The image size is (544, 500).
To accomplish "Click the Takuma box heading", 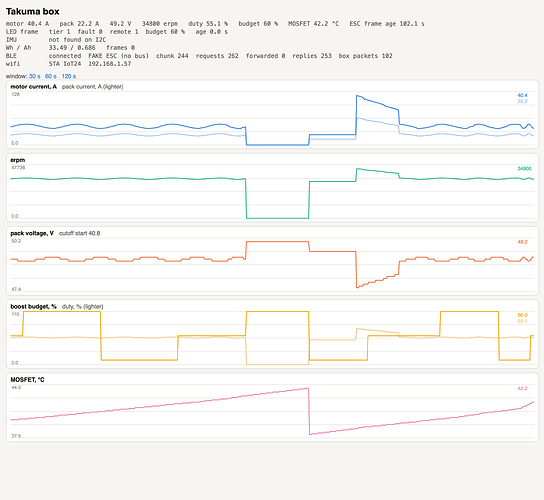I will [33, 11].
